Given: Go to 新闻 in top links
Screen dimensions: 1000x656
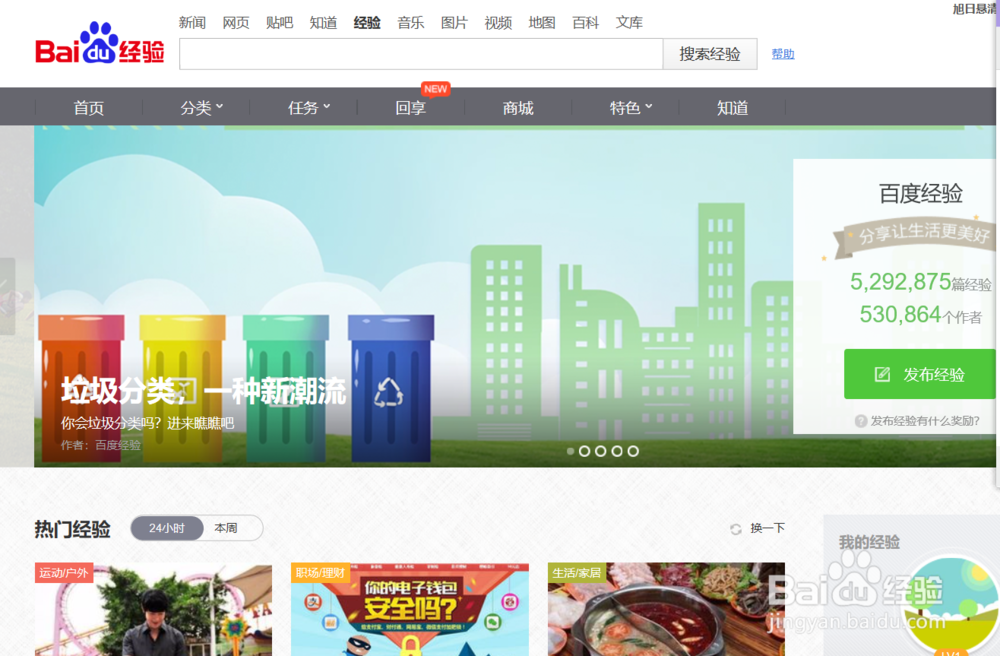Looking at the screenshot, I should click(192, 23).
